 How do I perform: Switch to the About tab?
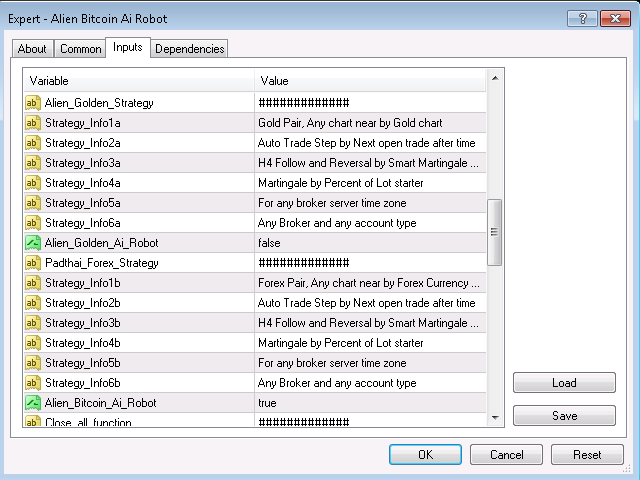[x=32, y=49]
